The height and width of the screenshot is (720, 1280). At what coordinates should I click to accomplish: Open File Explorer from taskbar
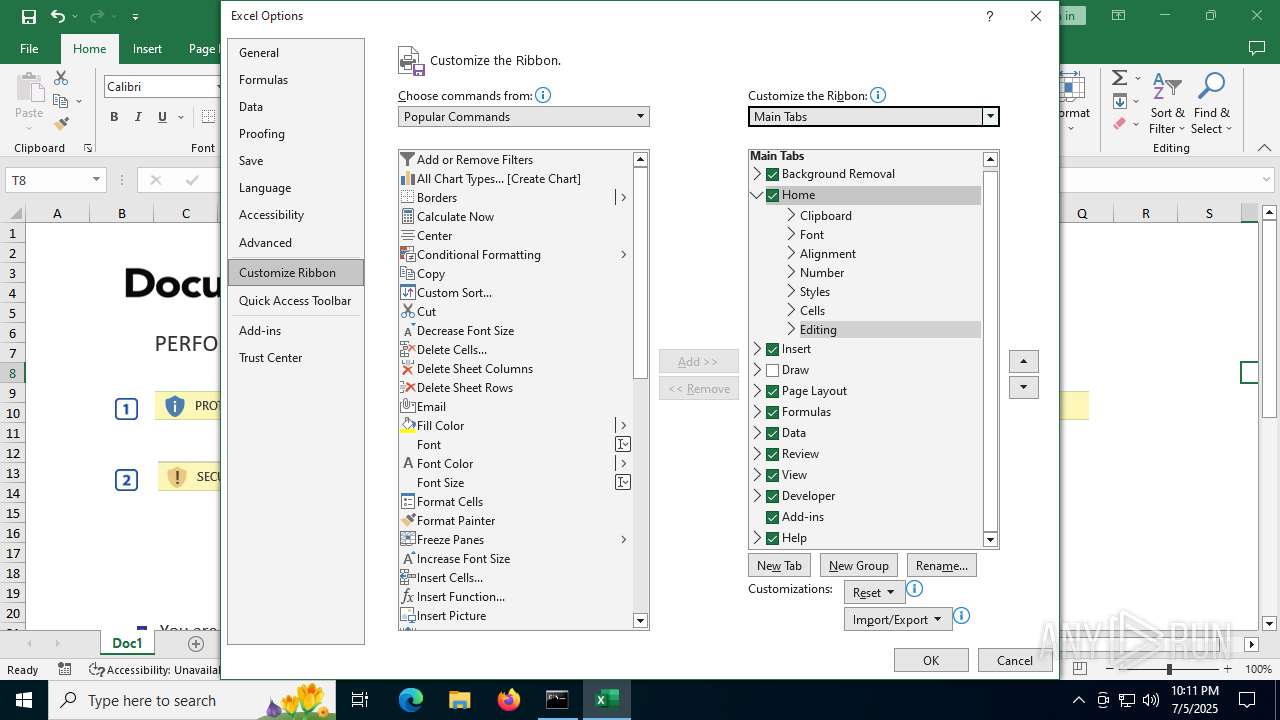pos(460,700)
